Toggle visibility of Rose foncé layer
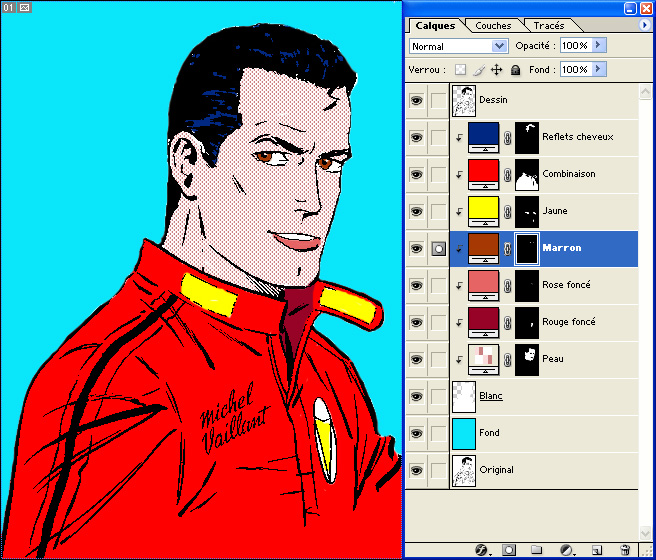 (416, 285)
